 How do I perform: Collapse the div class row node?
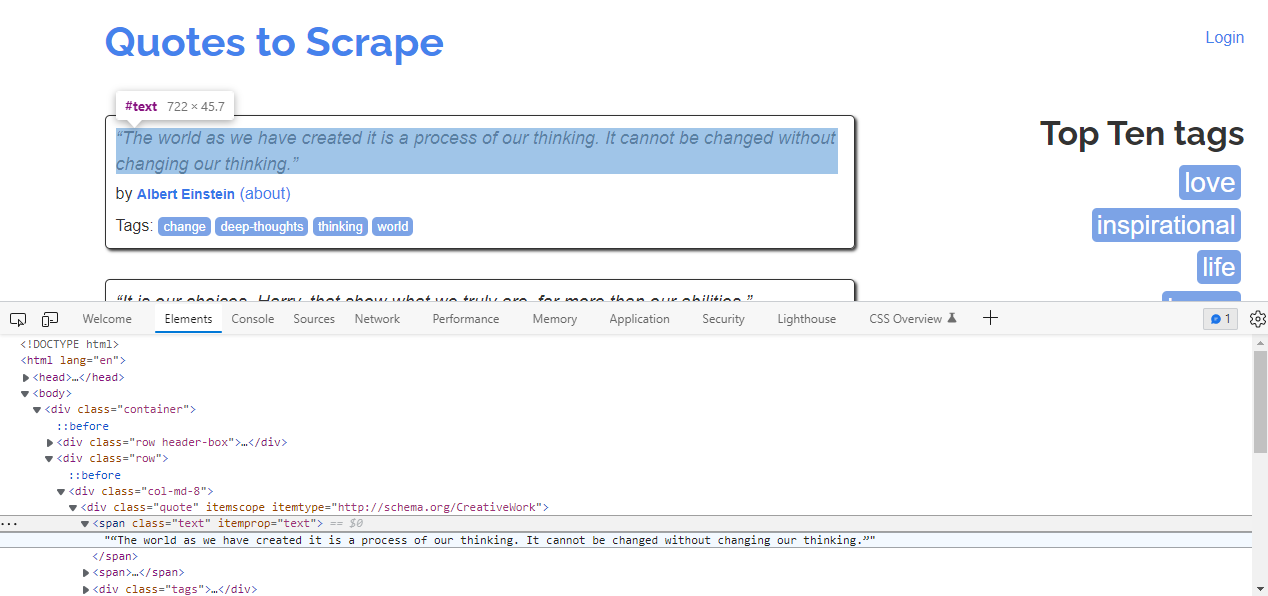50,459
